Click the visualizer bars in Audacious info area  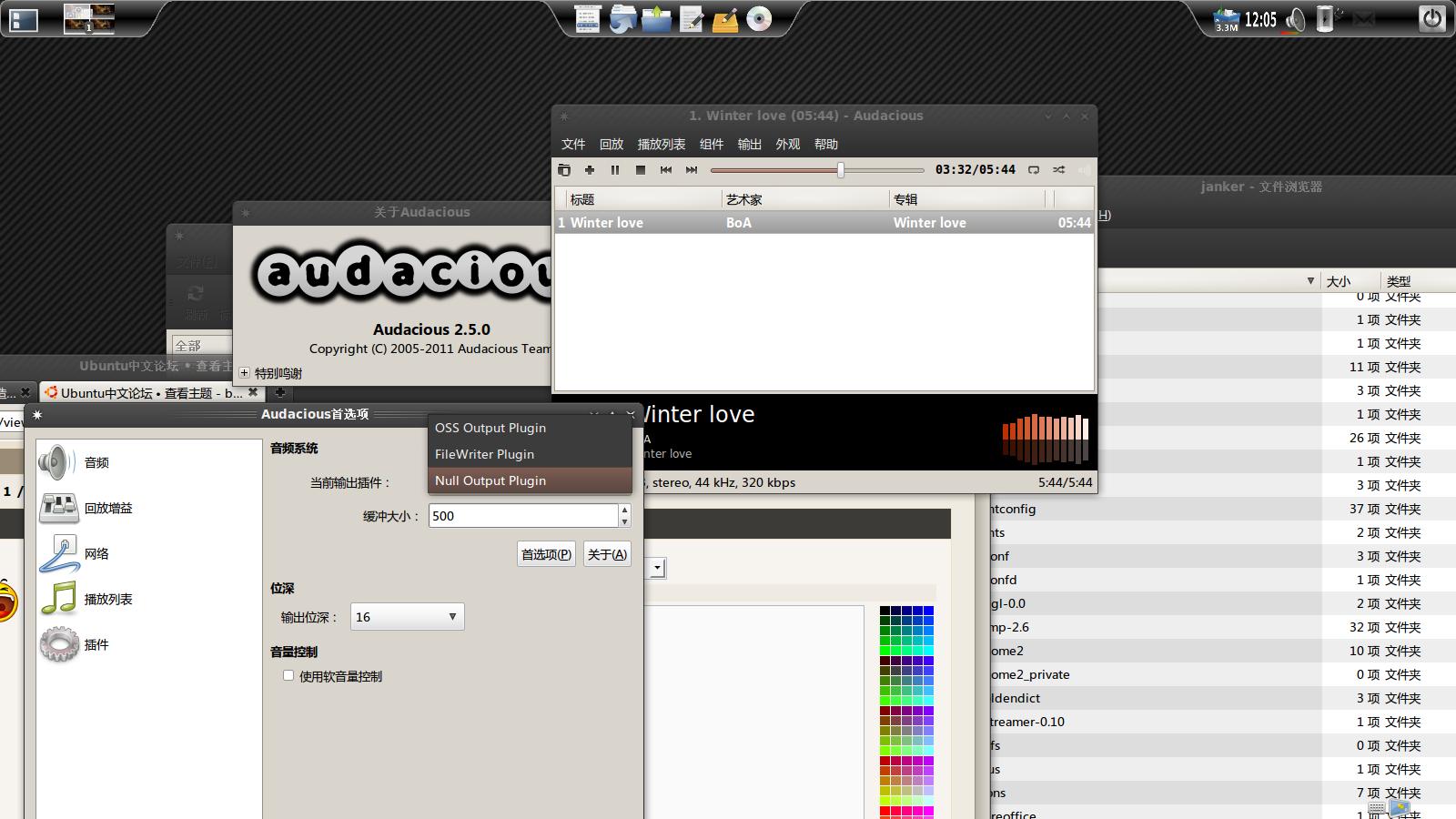1045,439
